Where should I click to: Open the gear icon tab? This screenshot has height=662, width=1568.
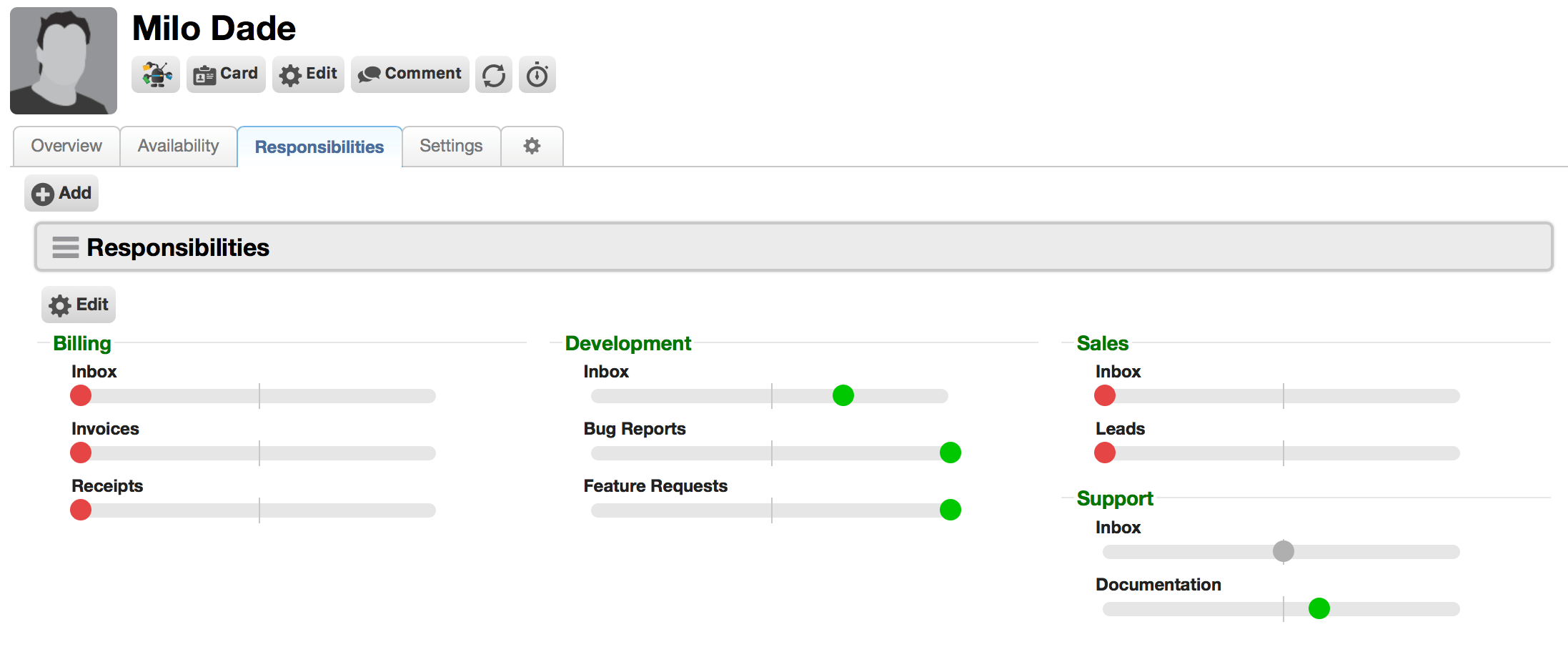point(532,147)
